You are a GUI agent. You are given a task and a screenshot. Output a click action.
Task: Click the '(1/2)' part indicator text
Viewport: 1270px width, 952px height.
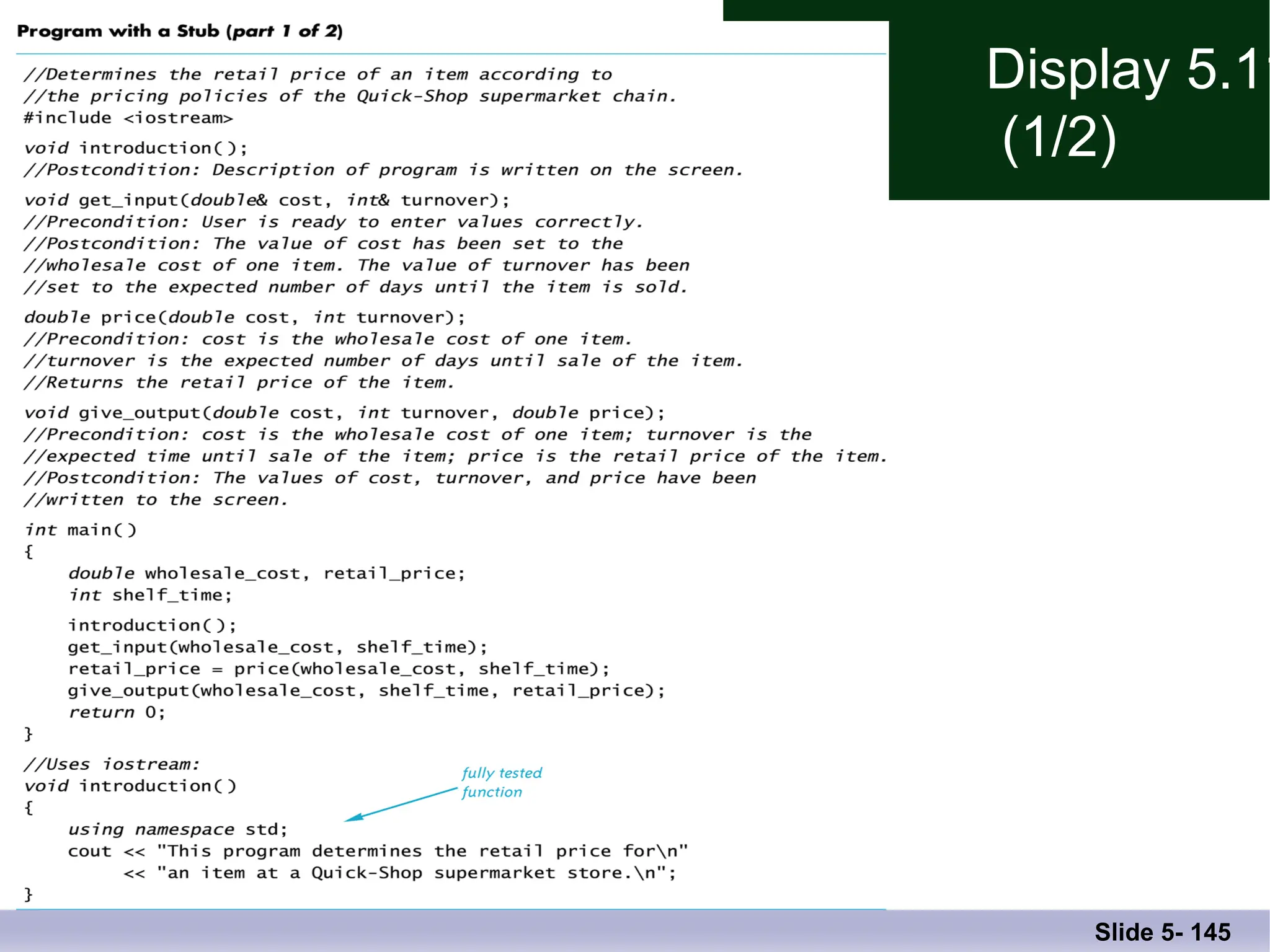pos(1059,139)
